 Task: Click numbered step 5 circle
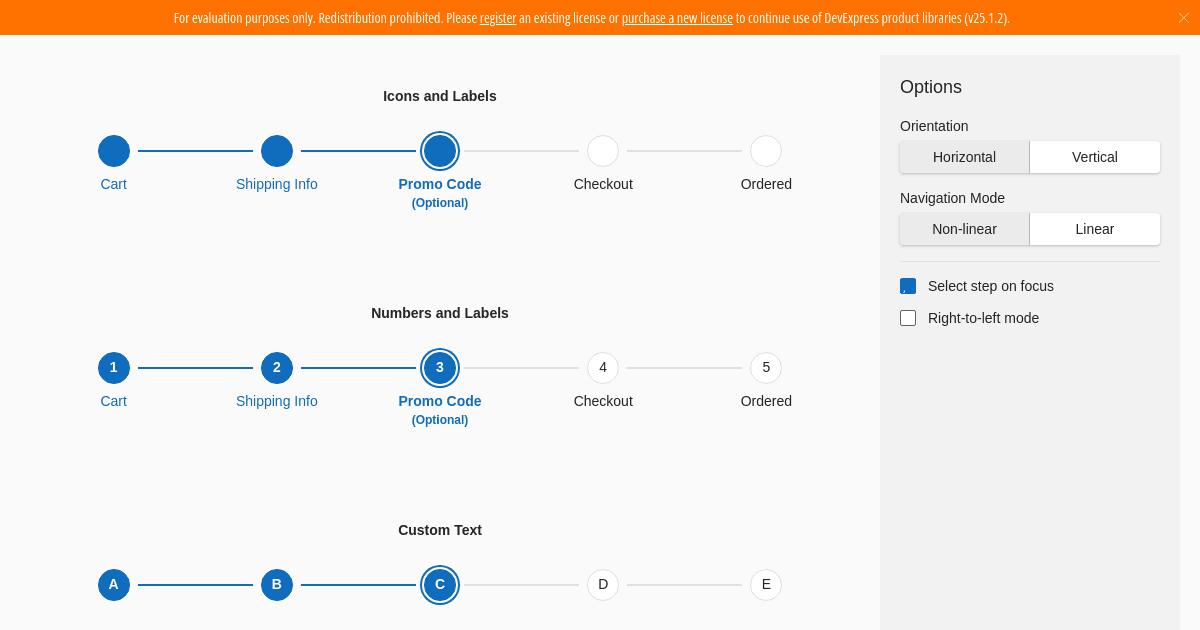point(766,368)
